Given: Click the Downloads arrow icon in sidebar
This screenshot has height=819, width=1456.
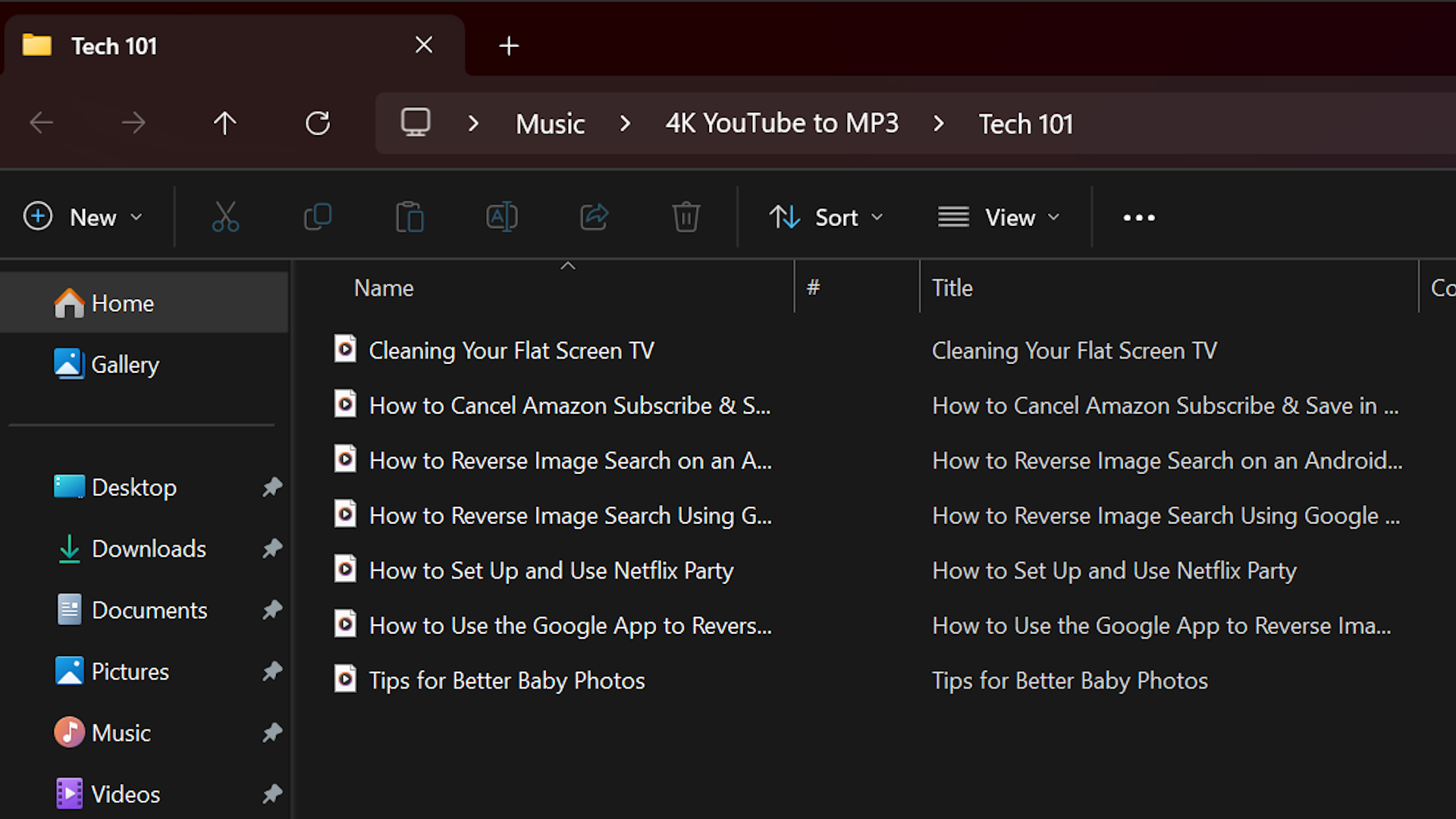Looking at the screenshot, I should [69, 548].
